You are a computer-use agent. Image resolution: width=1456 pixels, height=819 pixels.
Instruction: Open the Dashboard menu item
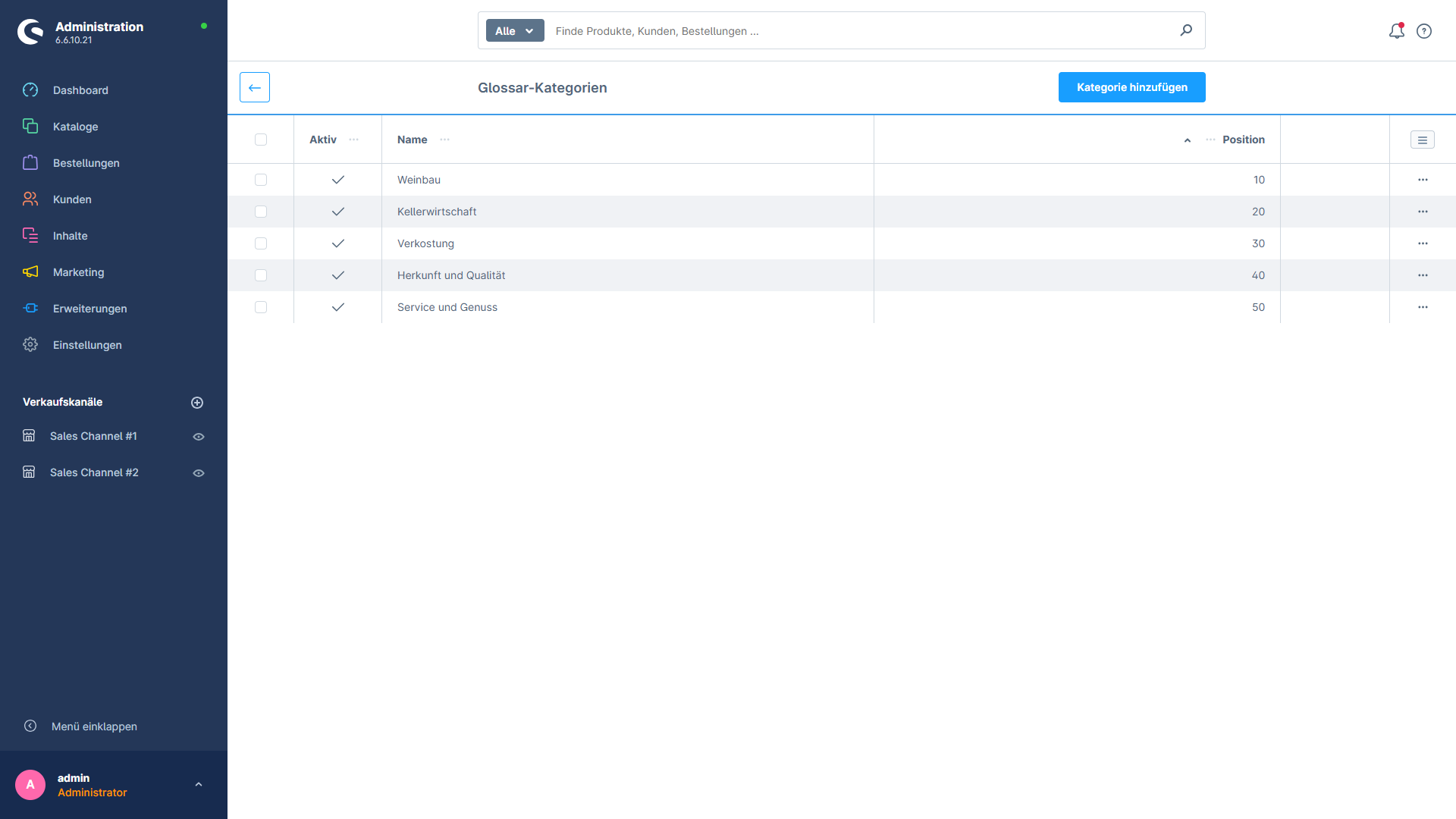[80, 90]
